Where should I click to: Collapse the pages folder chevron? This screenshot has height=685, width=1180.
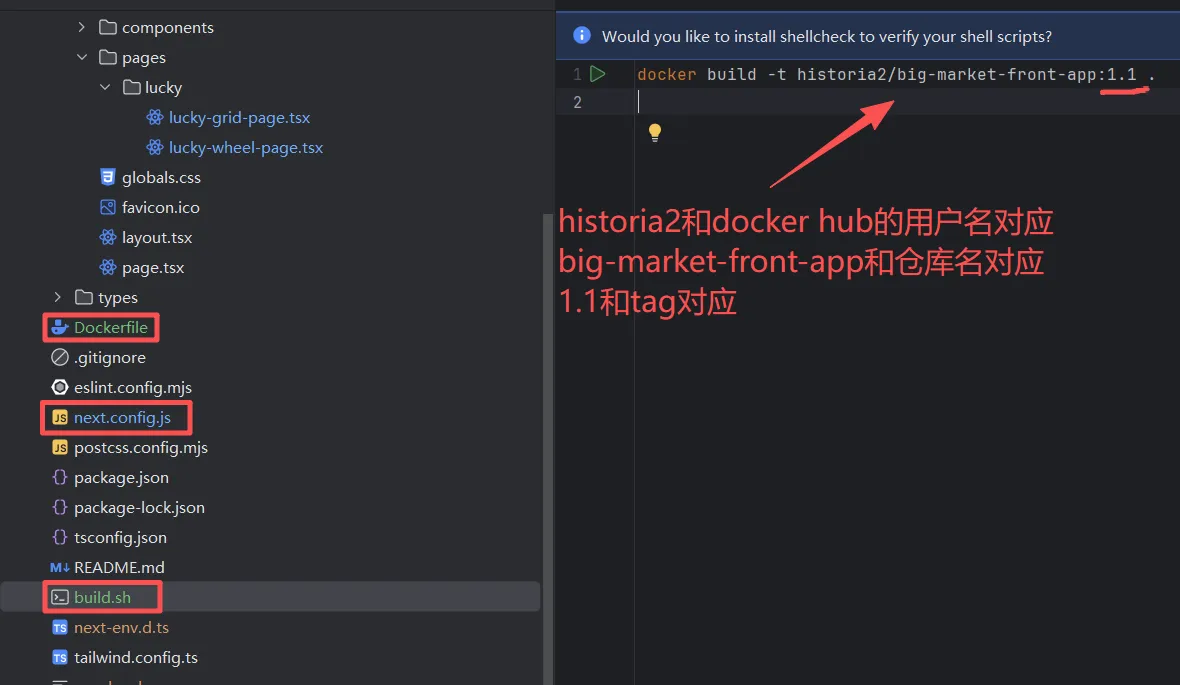(x=82, y=57)
